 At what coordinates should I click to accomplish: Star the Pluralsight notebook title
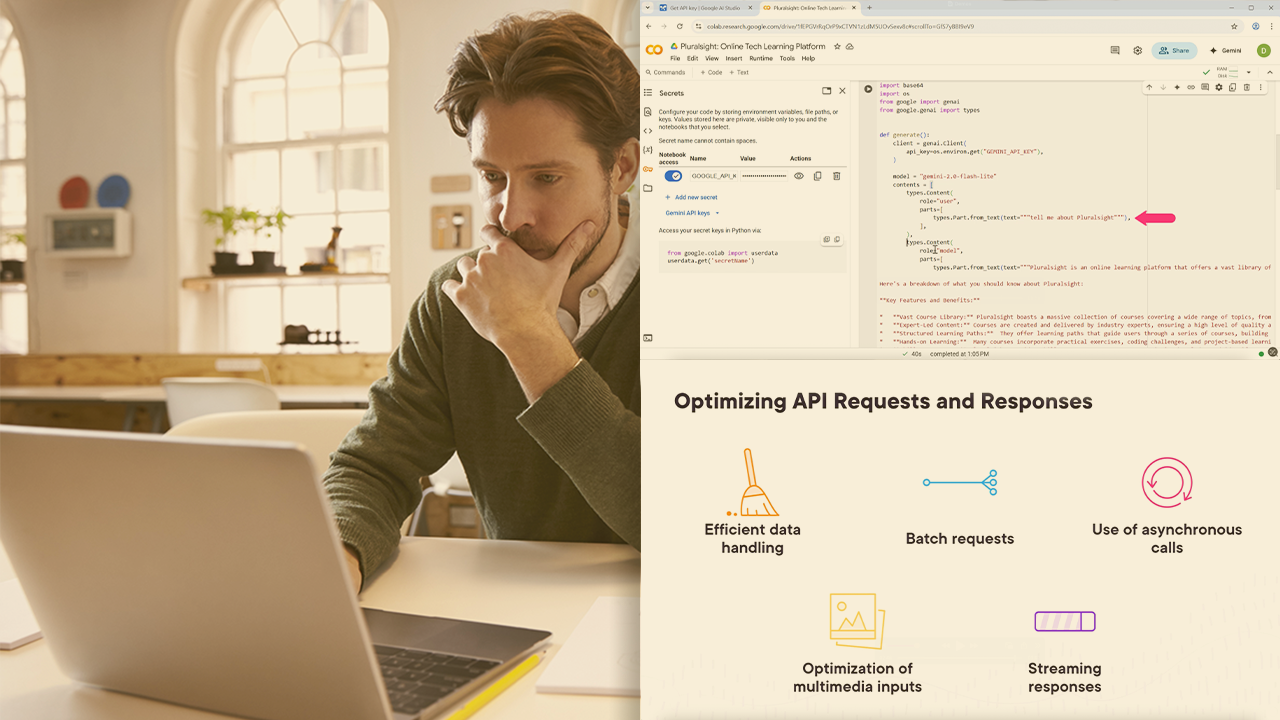pos(837,46)
